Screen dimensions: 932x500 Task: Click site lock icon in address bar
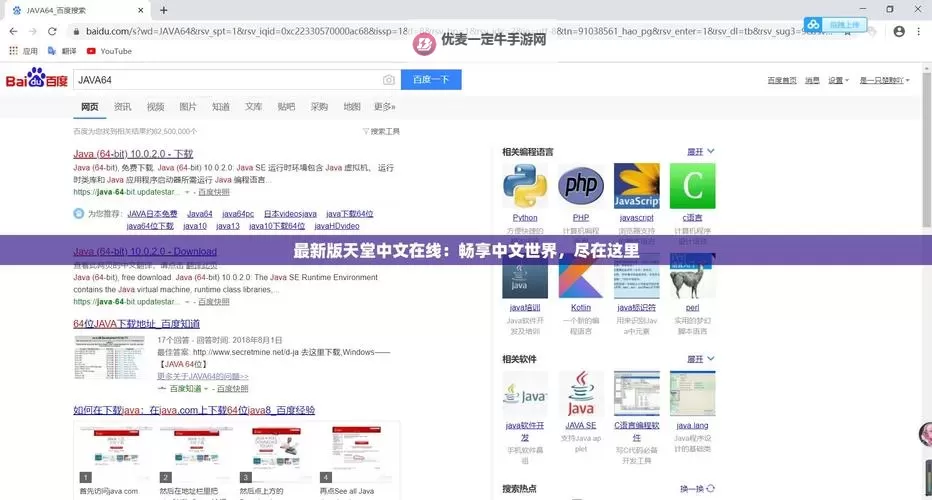[x=75, y=31]
